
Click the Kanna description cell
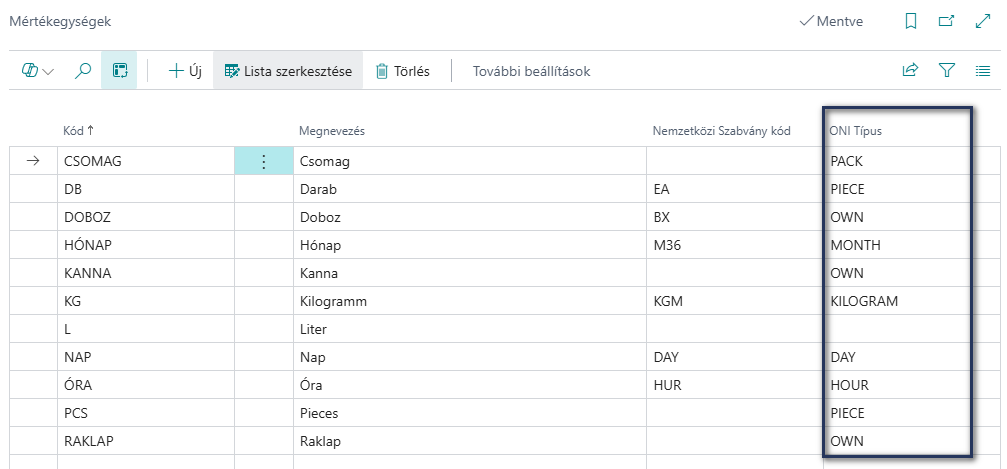click(x=470, y=273)
